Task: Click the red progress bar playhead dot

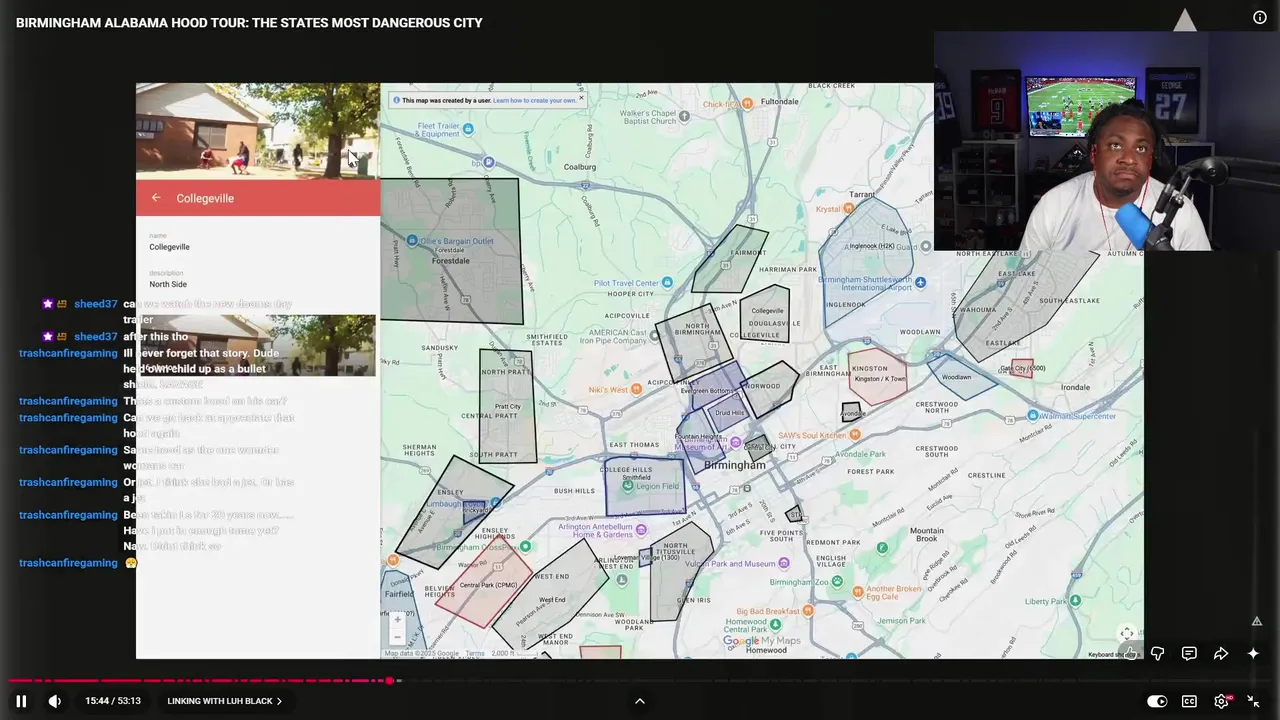Action: (x=389, y=681)
